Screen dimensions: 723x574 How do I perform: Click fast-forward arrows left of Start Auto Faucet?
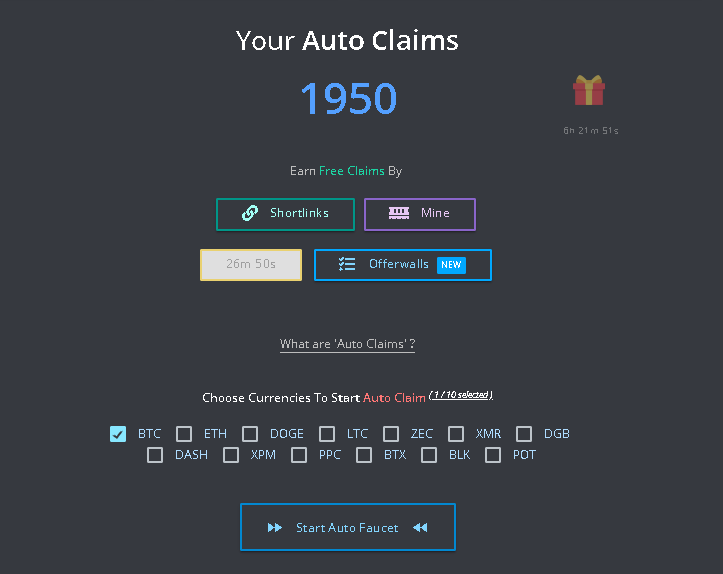[x=275, y=527]
